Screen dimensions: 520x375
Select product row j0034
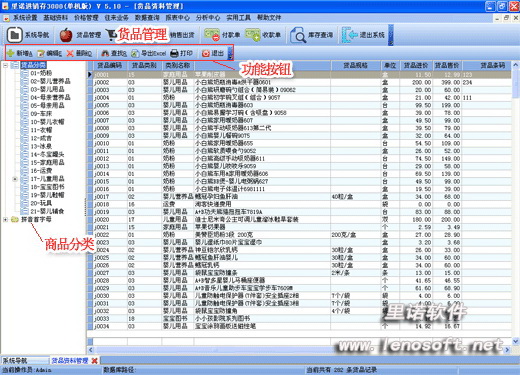pyautogui.click(x=299, y=326)
